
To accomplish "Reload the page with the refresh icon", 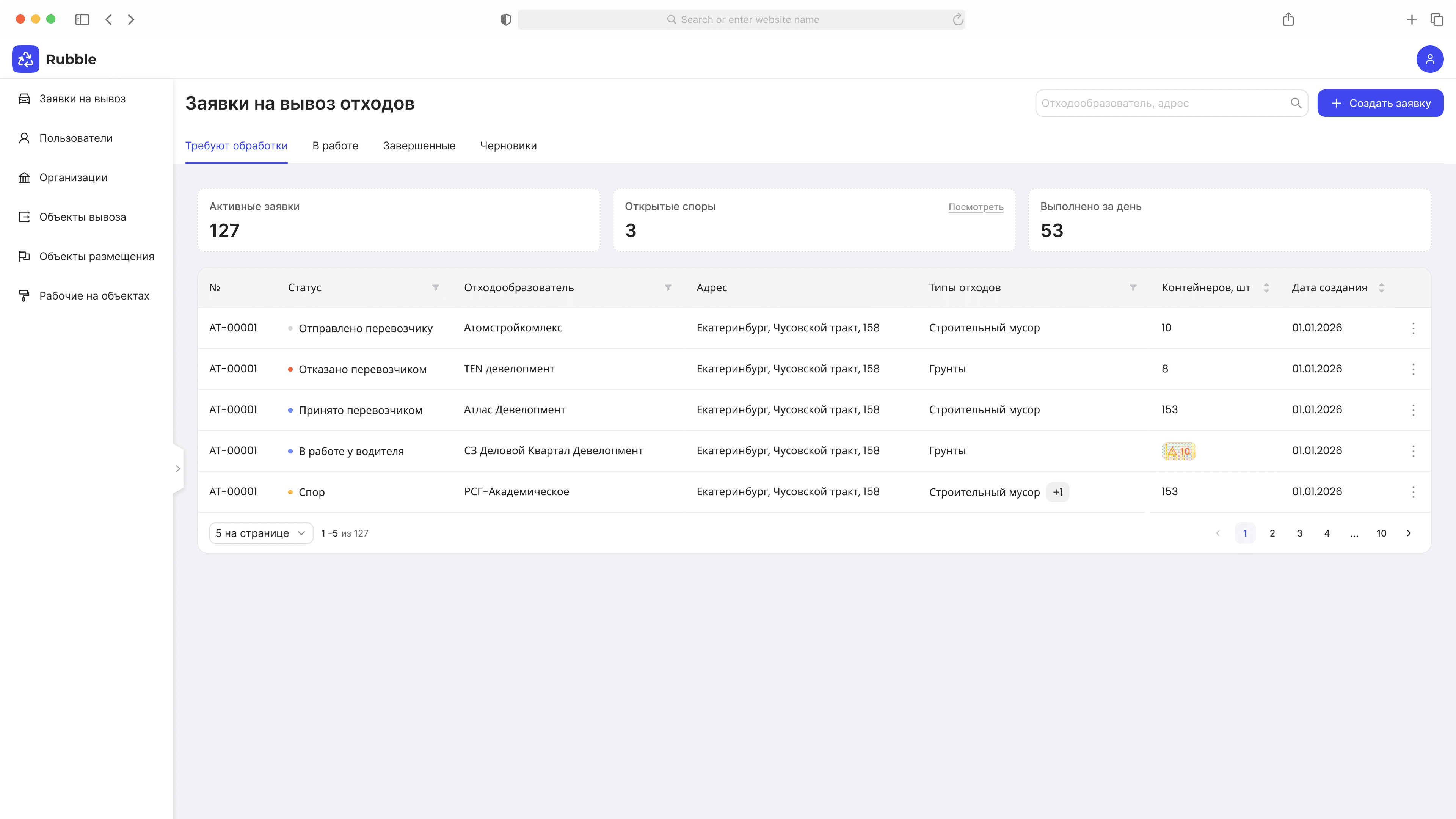I will (957, 20).
